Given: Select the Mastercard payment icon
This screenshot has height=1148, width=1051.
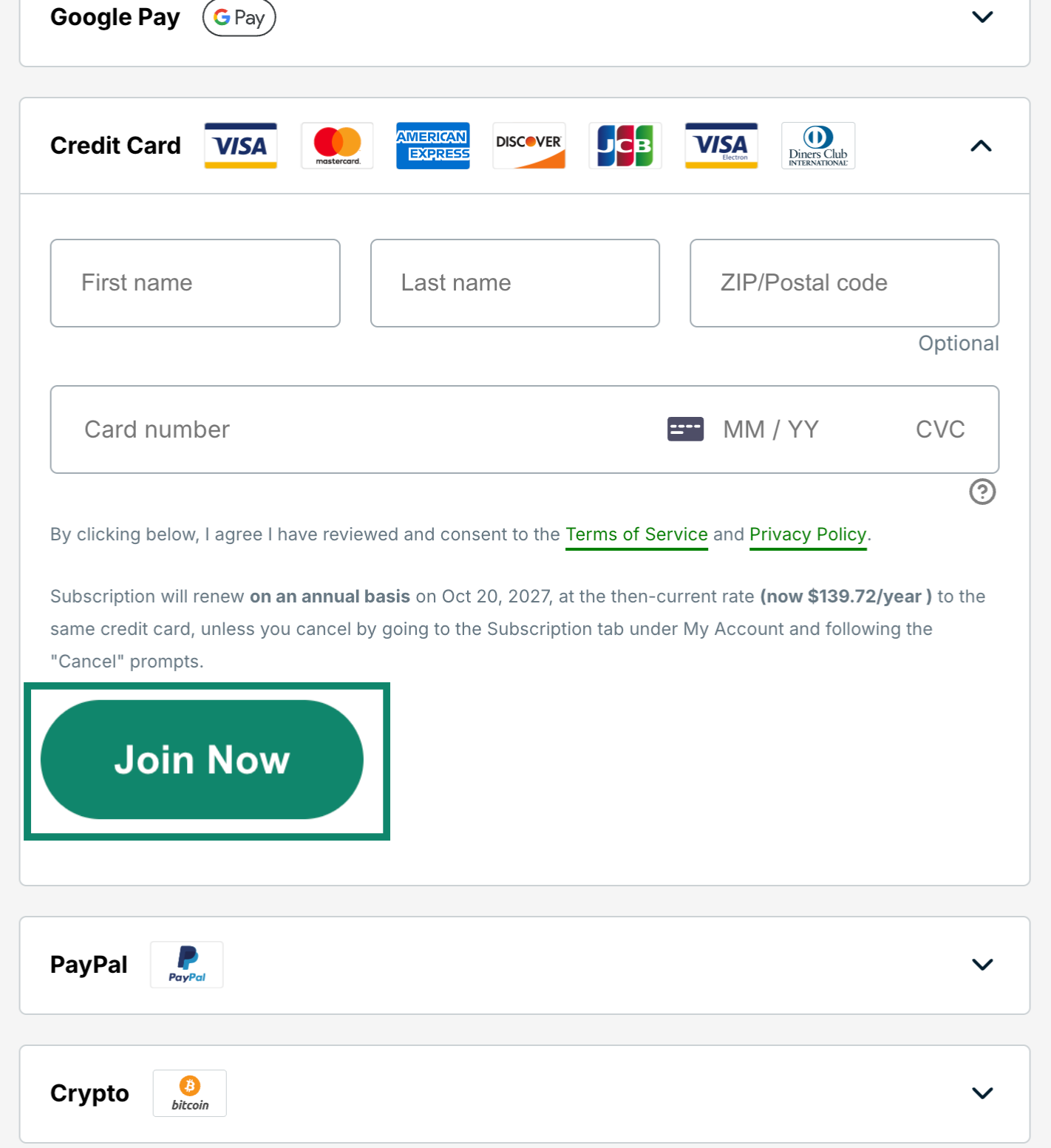Looking at the screenshot, I should 336,145.
